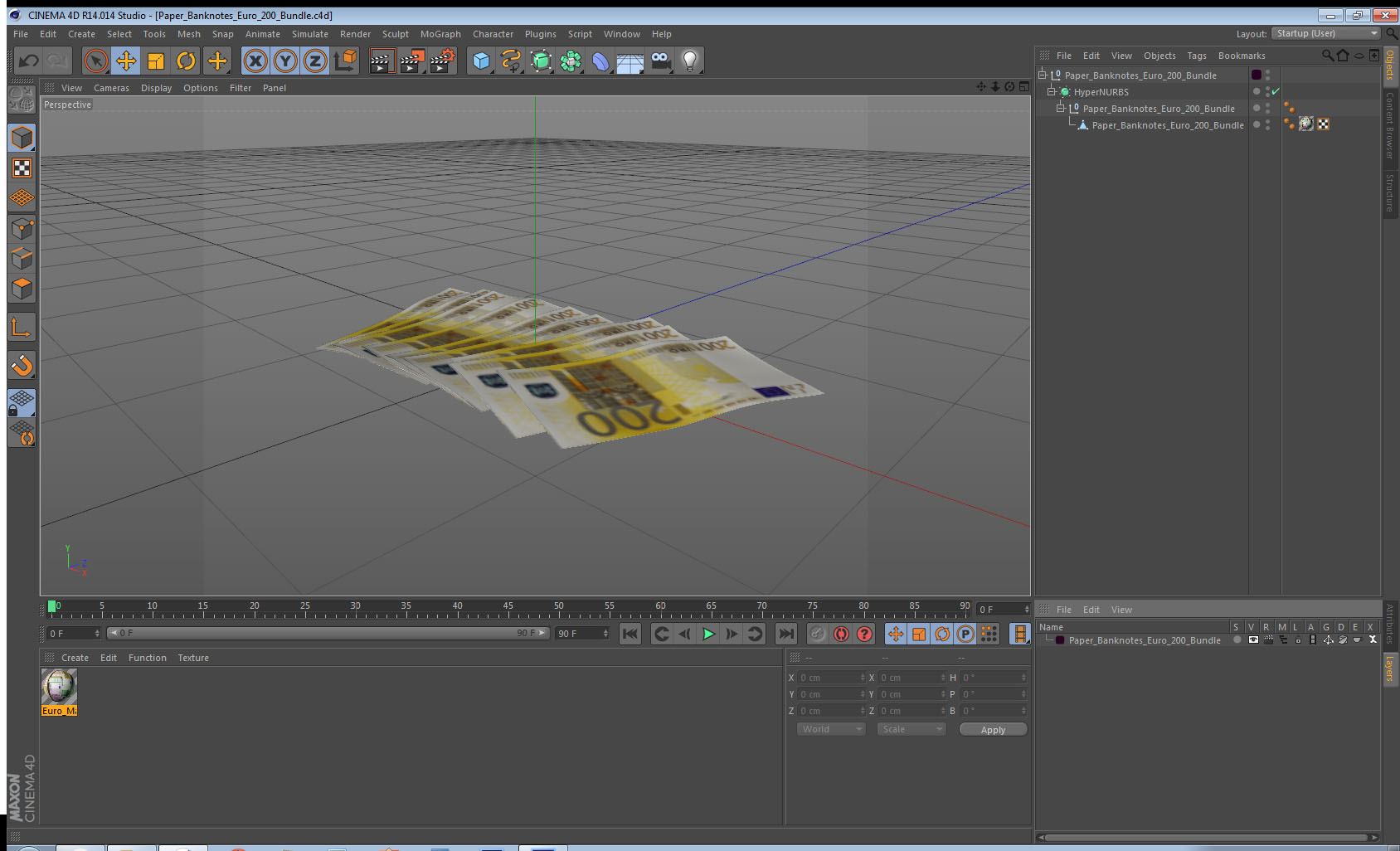
Task: Click the Apply coordinates button
Action: [993, 730]
